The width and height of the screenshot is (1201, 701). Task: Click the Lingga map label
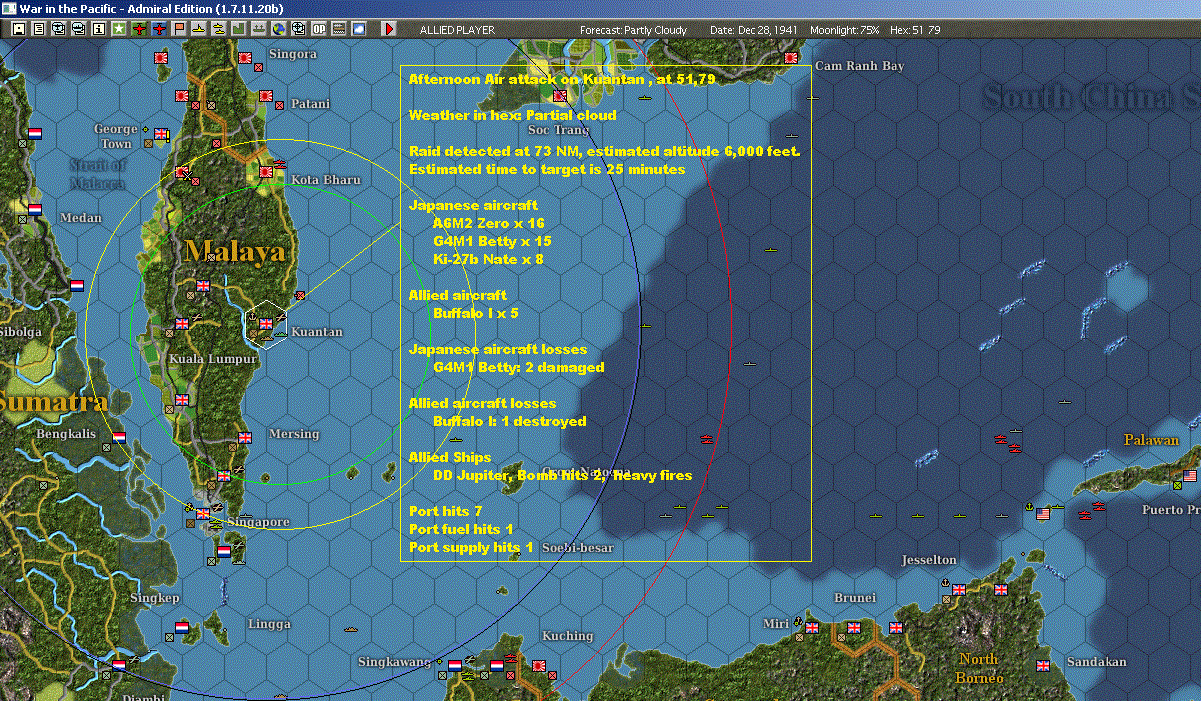click(269, 624)
